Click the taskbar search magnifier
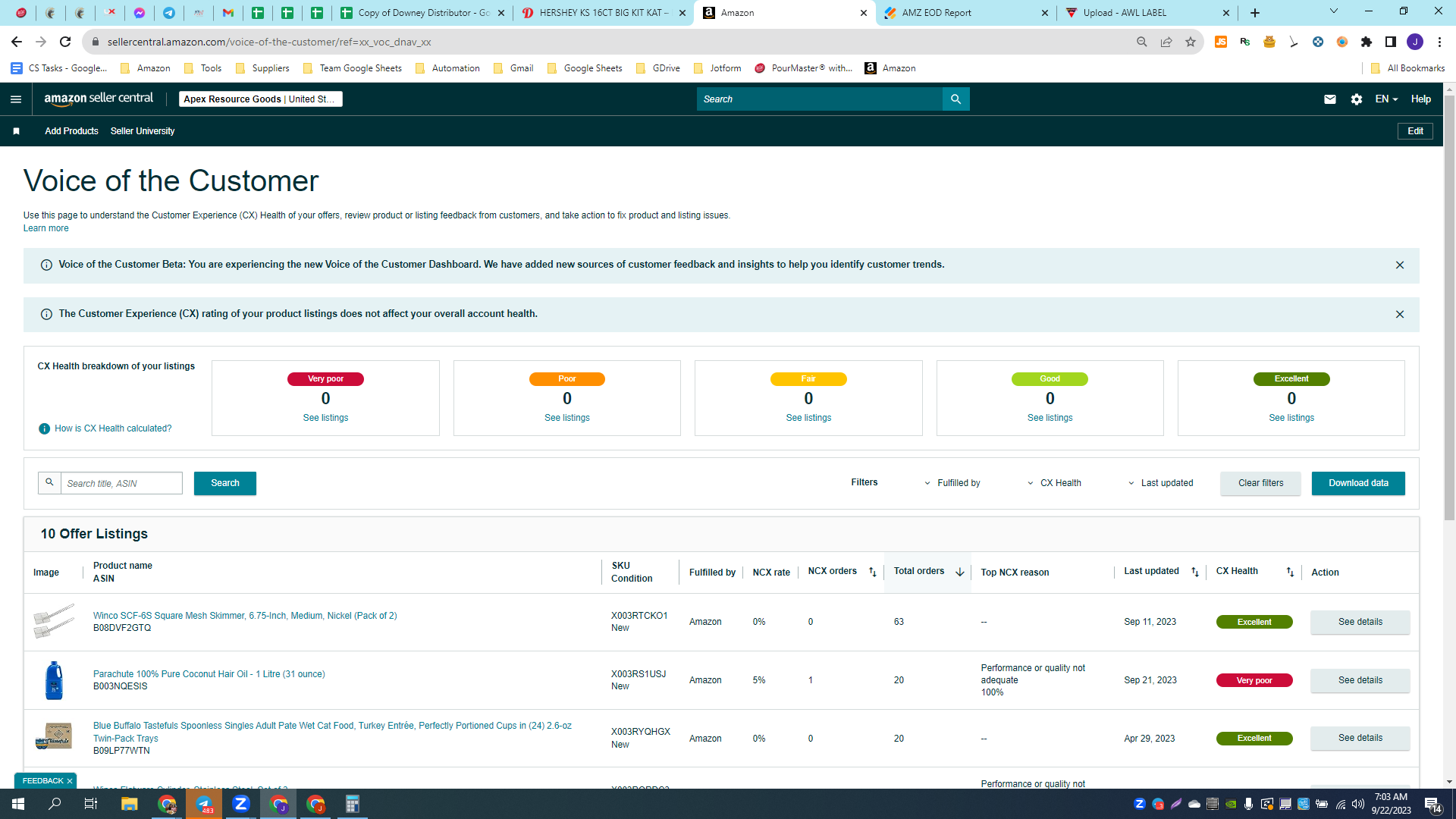 point(55,804)
